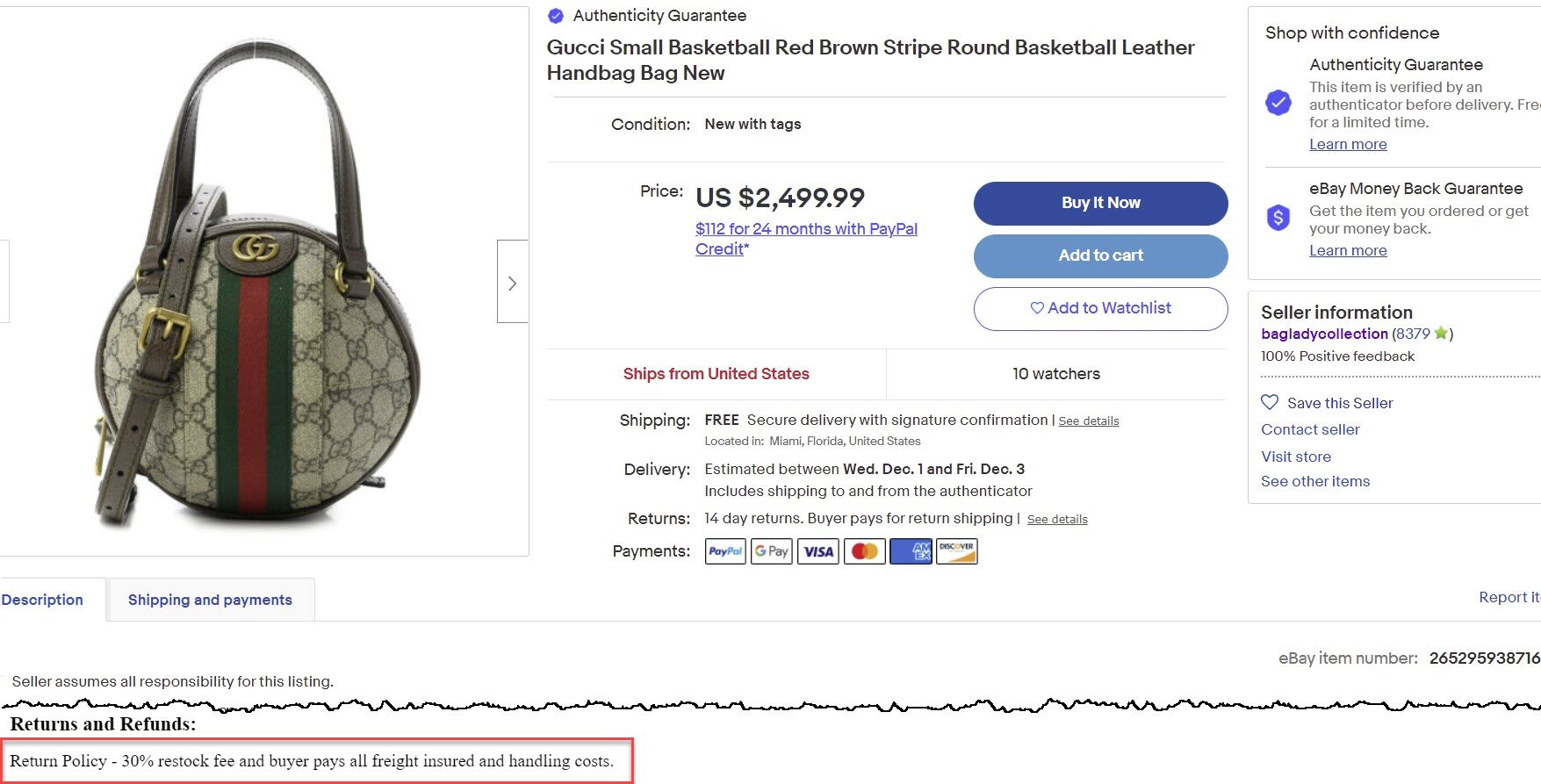Open the Description tab
The width and height of the screenshot is (1541, 784).
(42, 600)
